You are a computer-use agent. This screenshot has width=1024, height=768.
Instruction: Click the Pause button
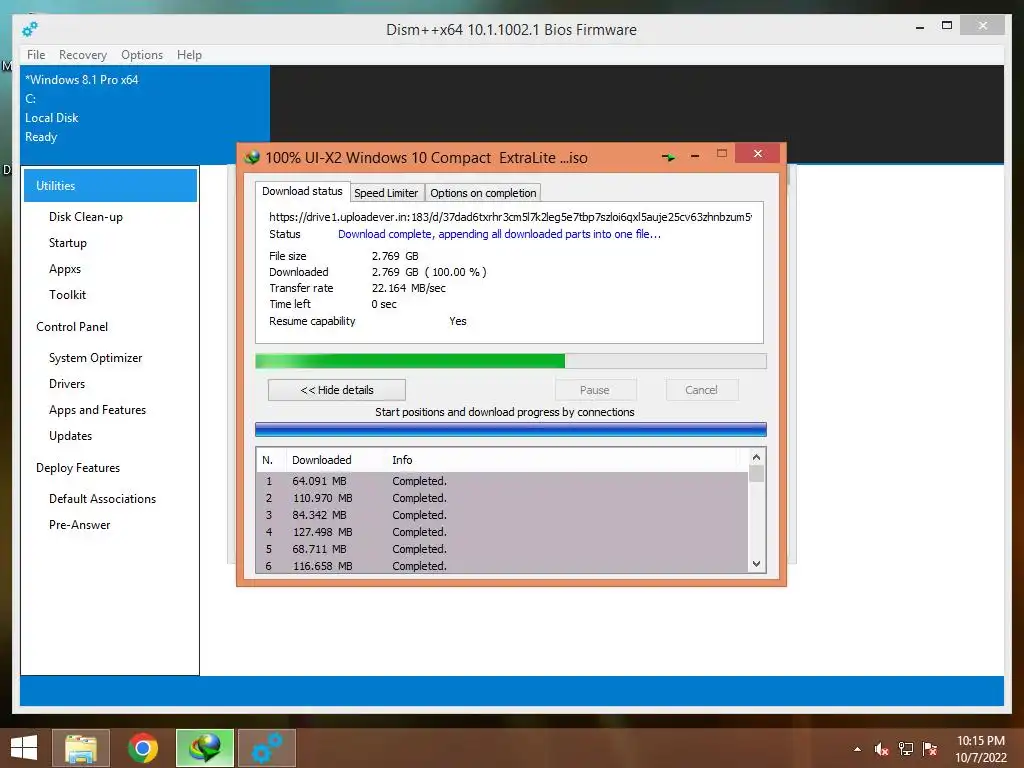(x=595, y=390)
